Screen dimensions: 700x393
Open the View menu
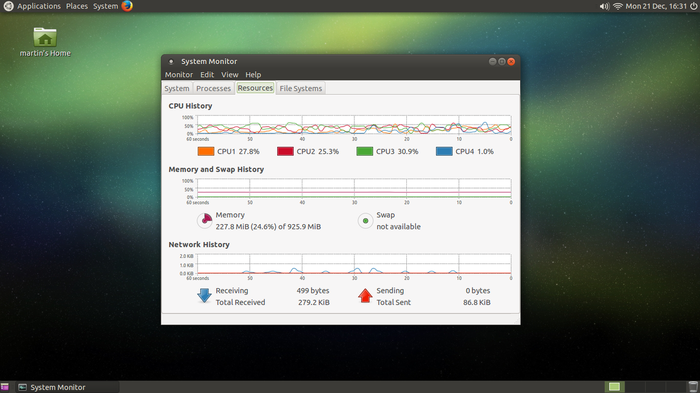coord(229,75)
